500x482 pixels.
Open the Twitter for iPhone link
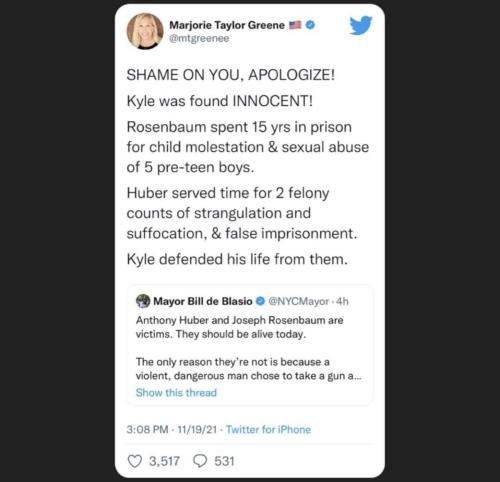(x=268, y=429)
